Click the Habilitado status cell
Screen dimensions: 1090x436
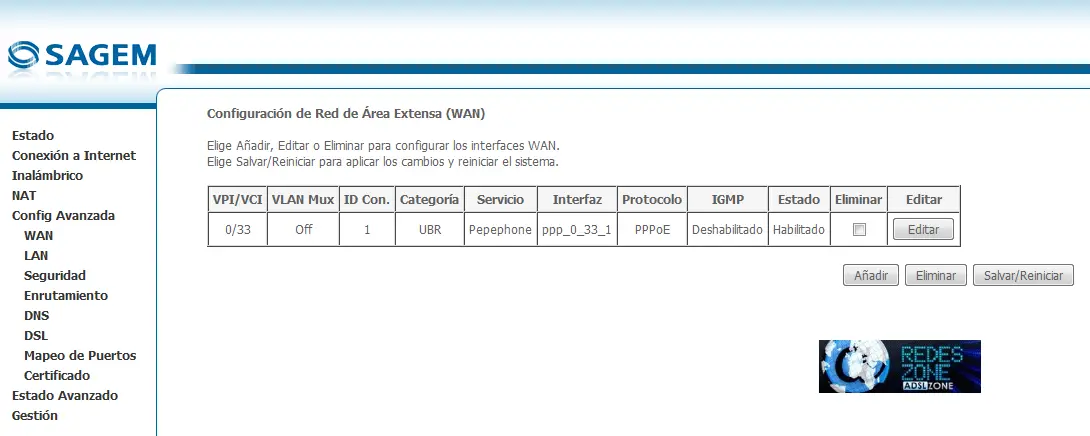[x=799, y=229]
